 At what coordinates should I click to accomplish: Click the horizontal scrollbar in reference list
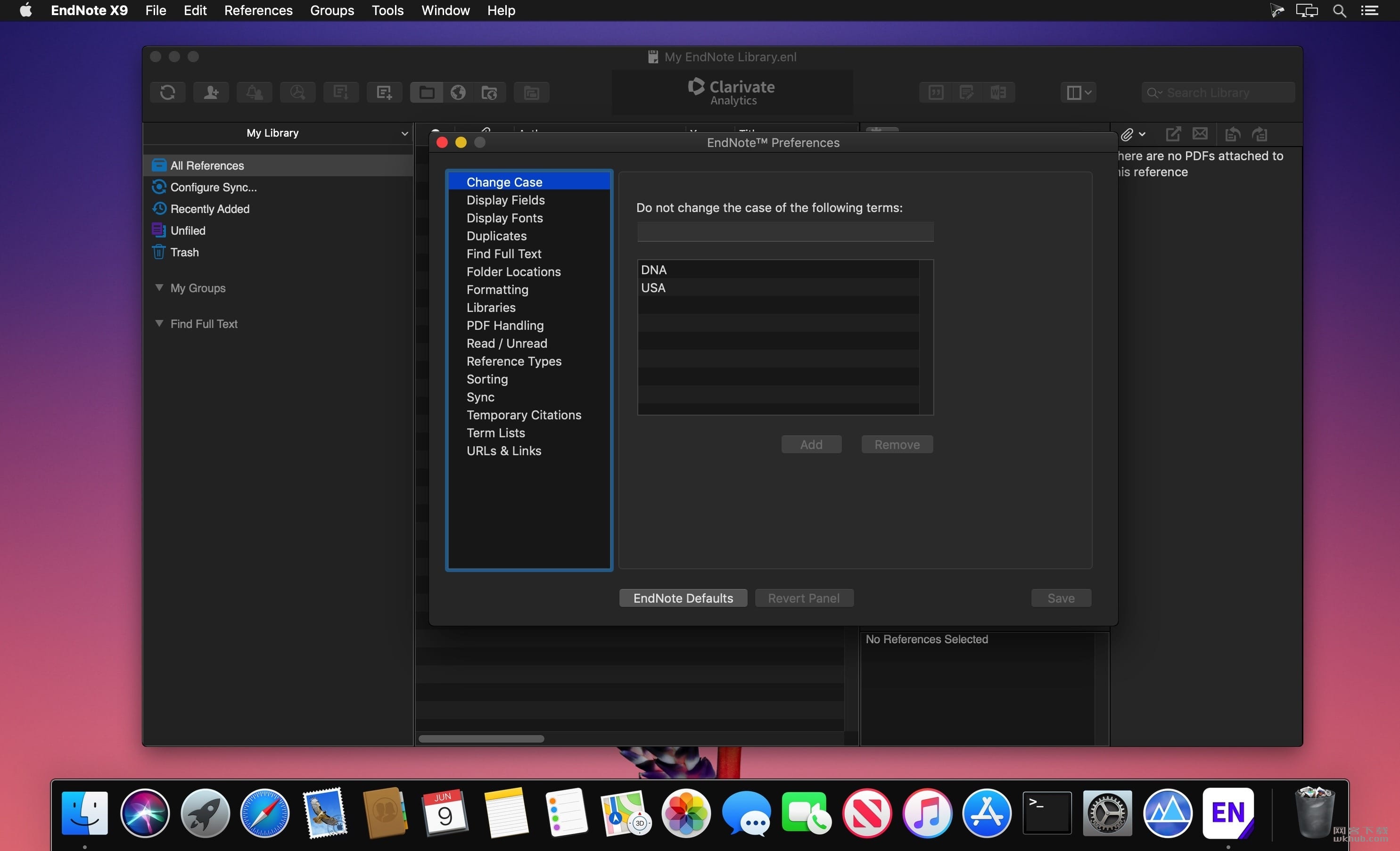tap(481, 738)
